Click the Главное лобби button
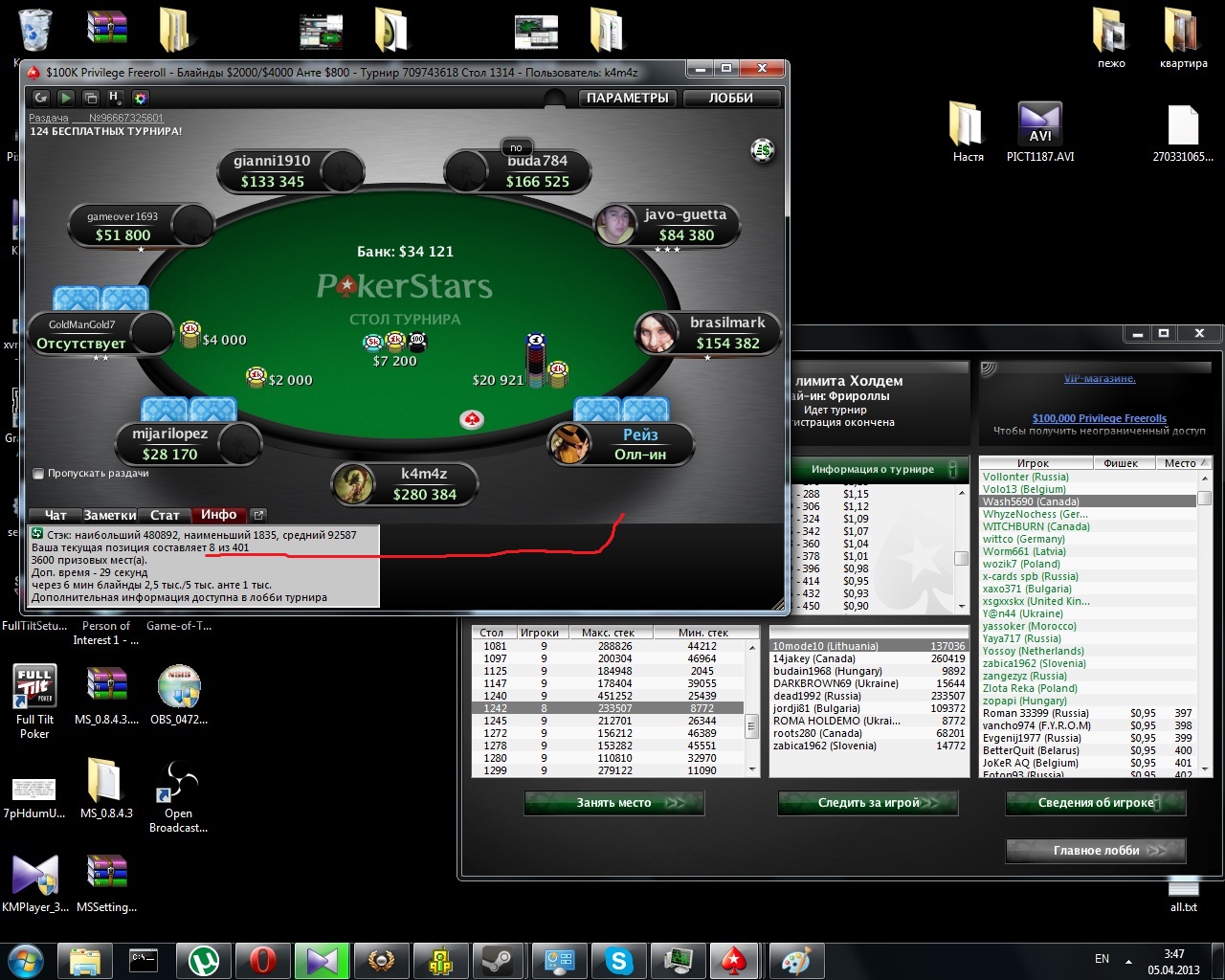 click(x=1096, y=850)
